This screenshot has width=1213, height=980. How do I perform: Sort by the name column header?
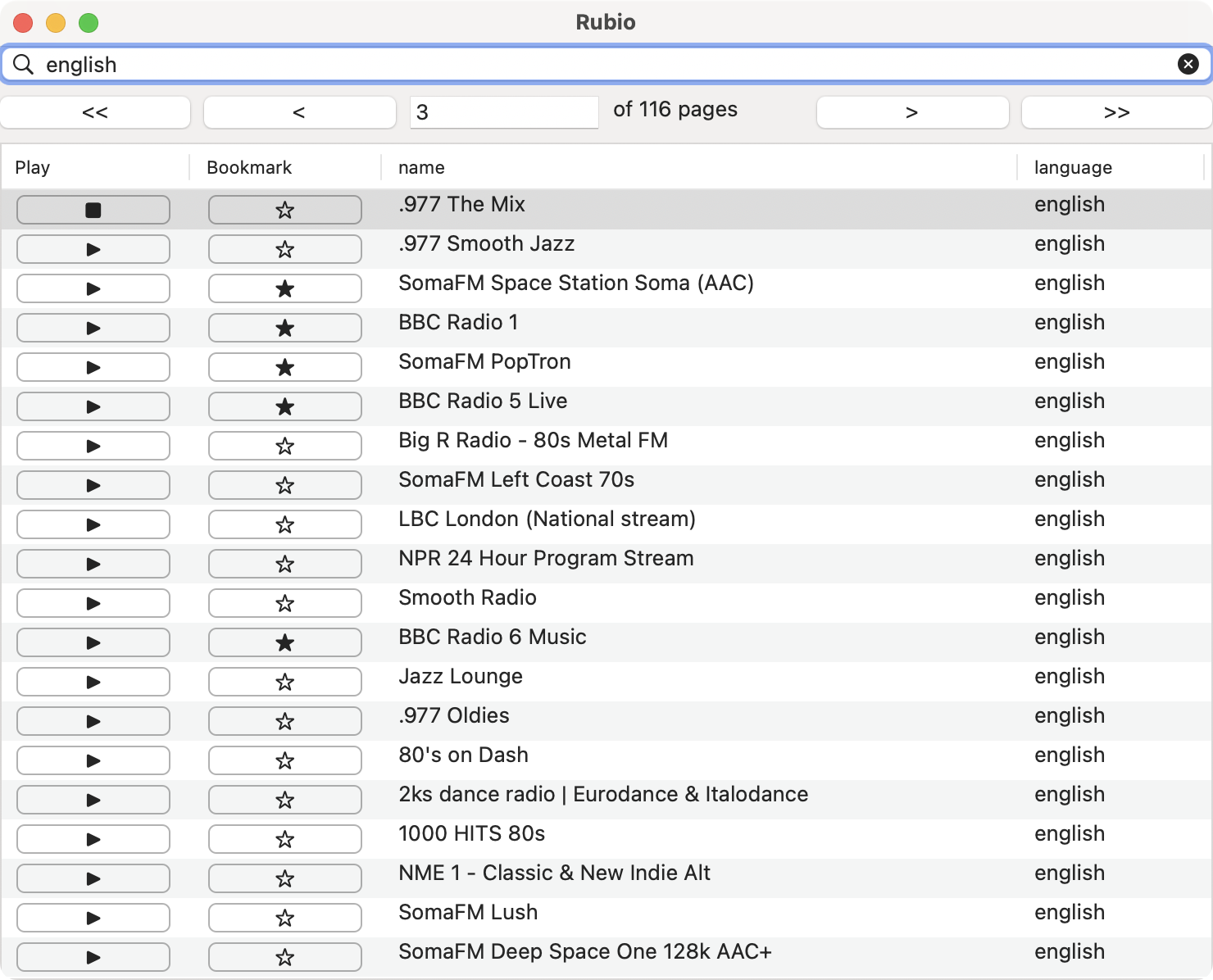tap(699, 167)
